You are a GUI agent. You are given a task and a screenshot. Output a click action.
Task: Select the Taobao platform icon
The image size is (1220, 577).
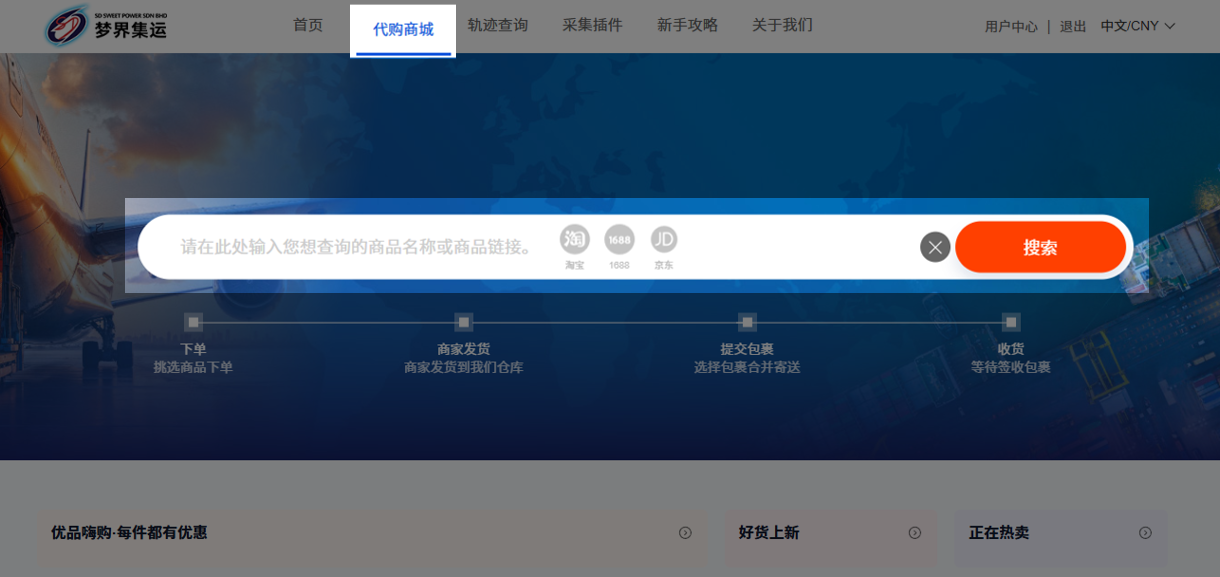coord(574,240)
